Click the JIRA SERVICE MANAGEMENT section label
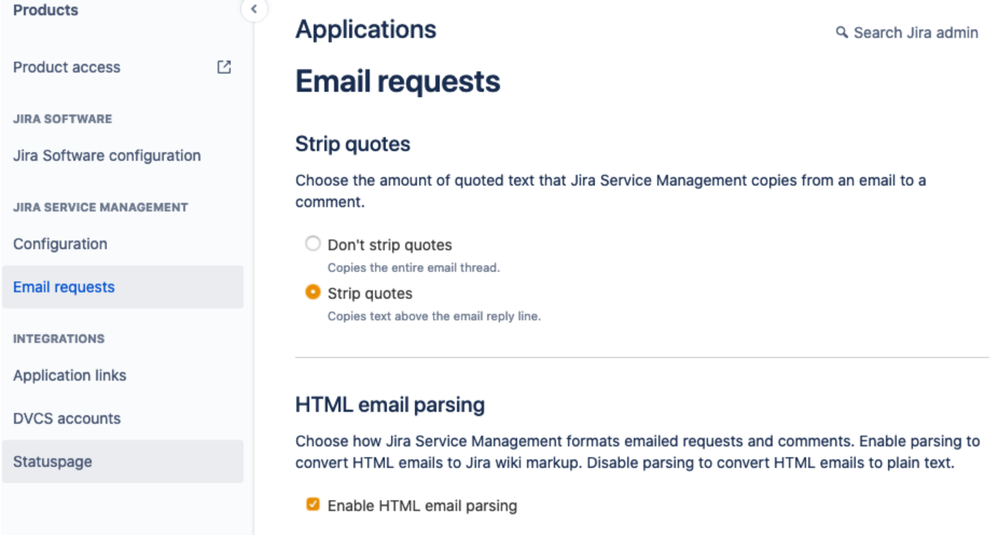The height and width of the screenshot is (535, 999). pos(101,208)
